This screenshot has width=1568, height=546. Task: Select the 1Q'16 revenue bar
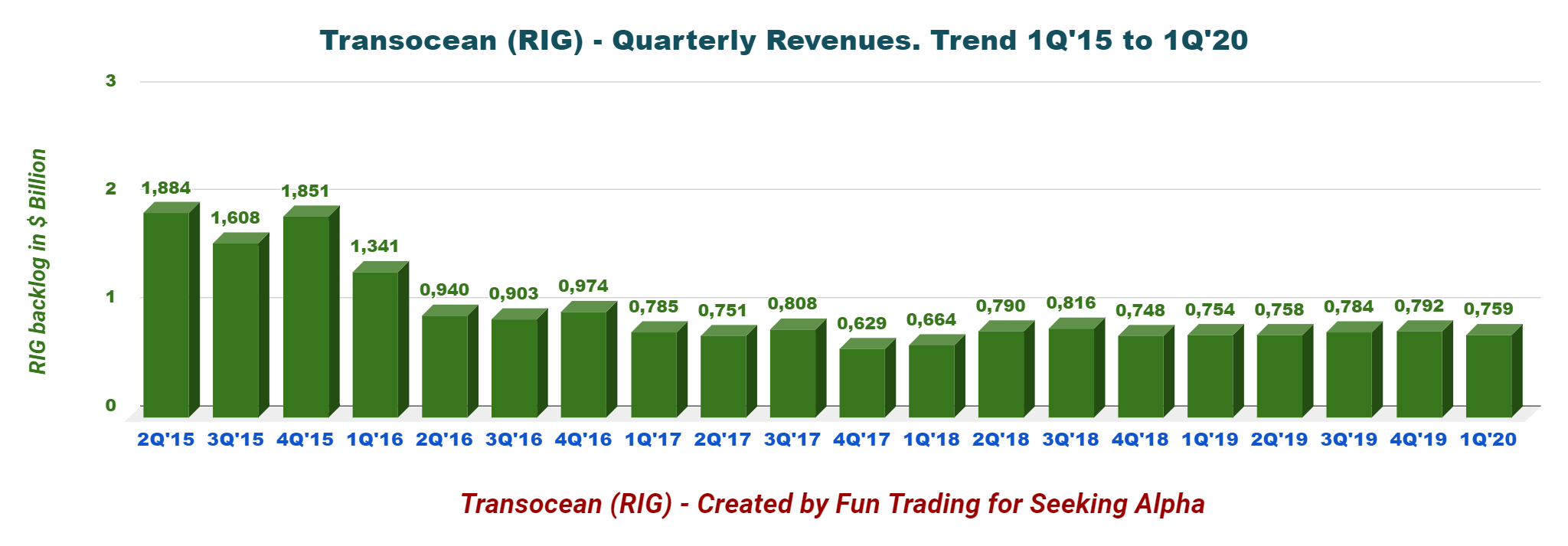point(381,339)
